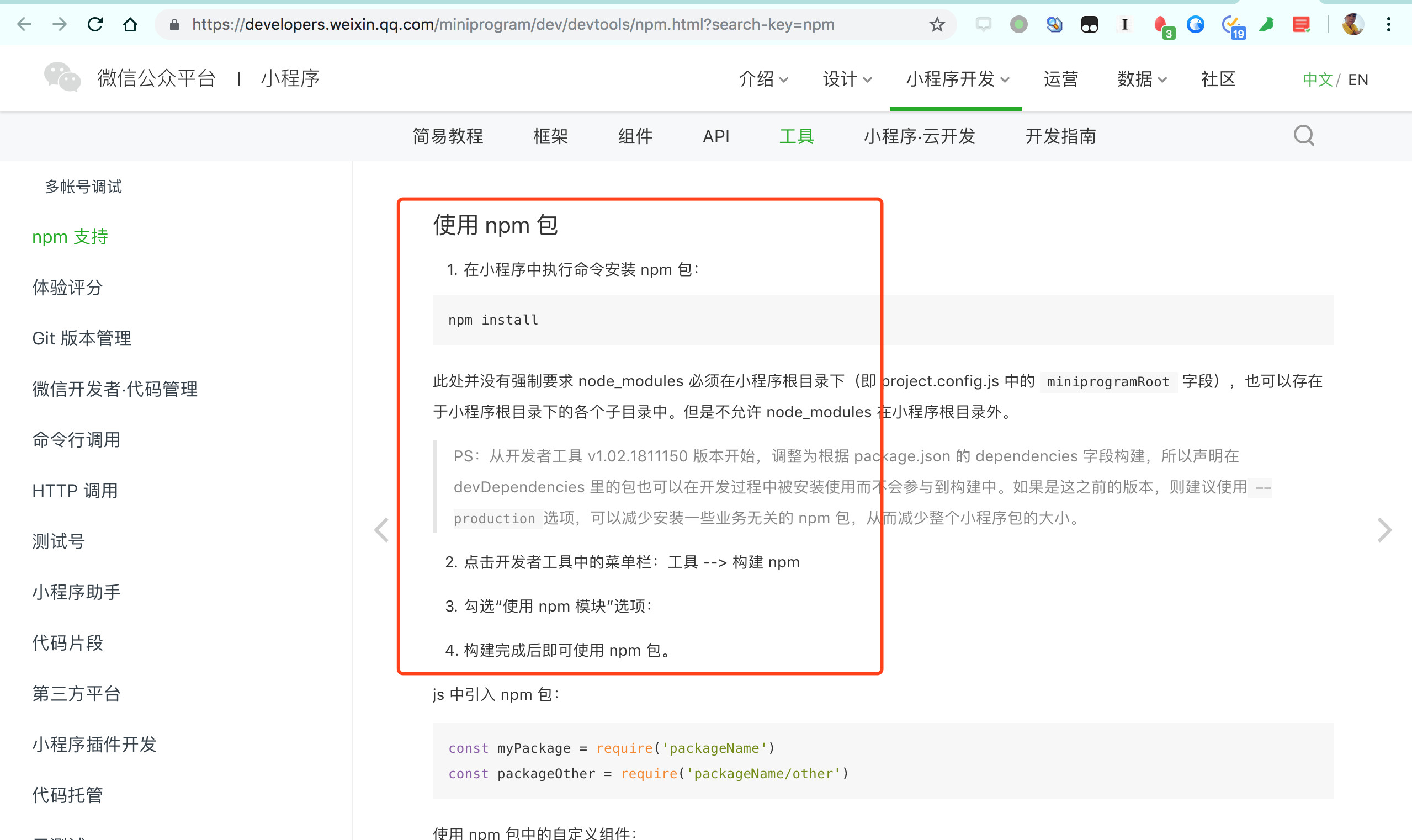1412x840 pixels.
Task: Go to previous page with left chevron
Action: [x=381, y=530]
